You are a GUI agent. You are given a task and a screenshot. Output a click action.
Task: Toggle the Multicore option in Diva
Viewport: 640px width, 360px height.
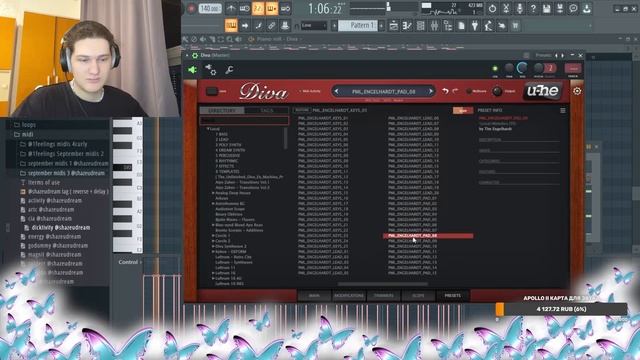click(469, 91)
